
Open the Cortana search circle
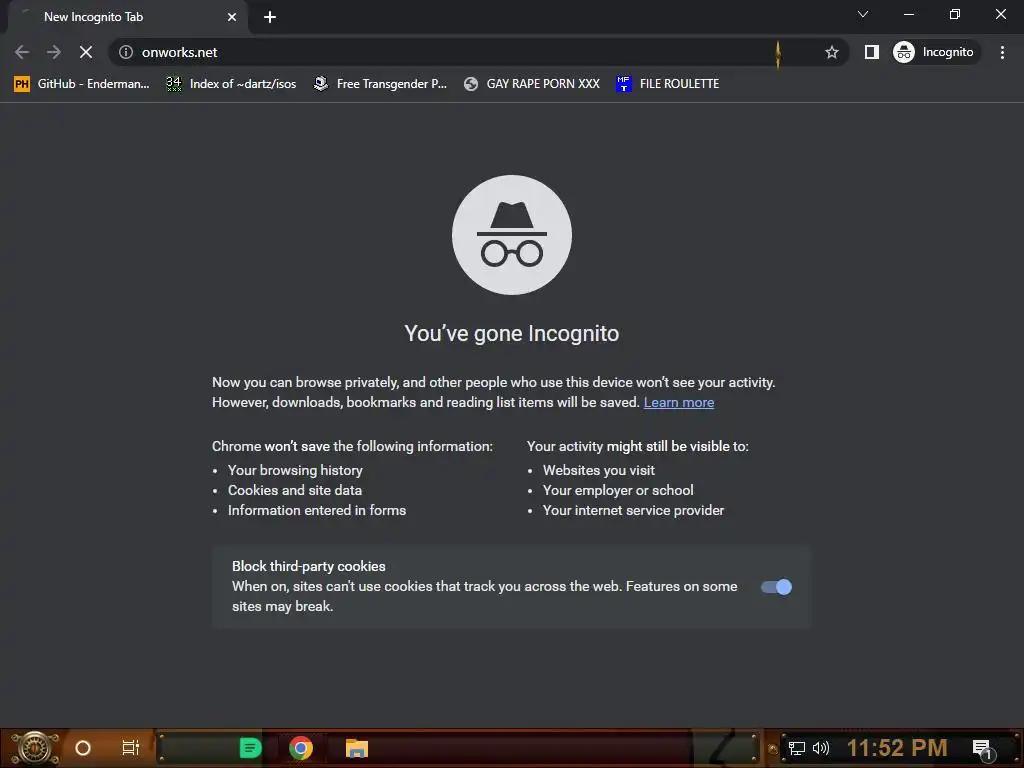point(83,748)
